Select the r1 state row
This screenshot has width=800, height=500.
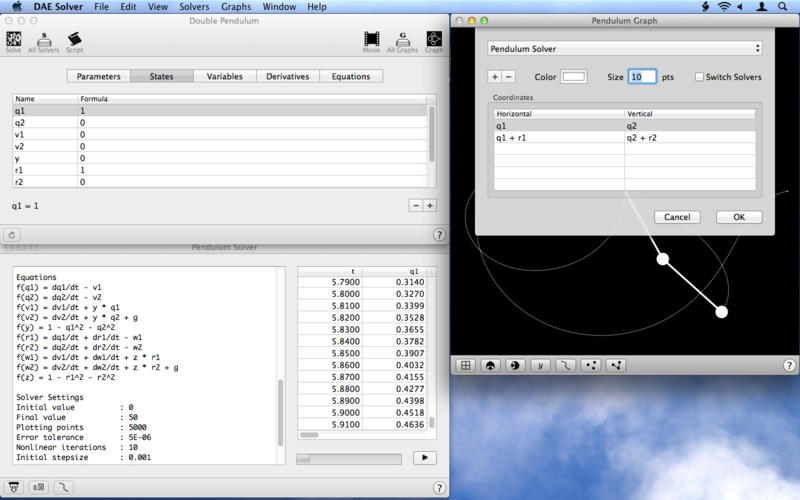[x=219, y=170]
